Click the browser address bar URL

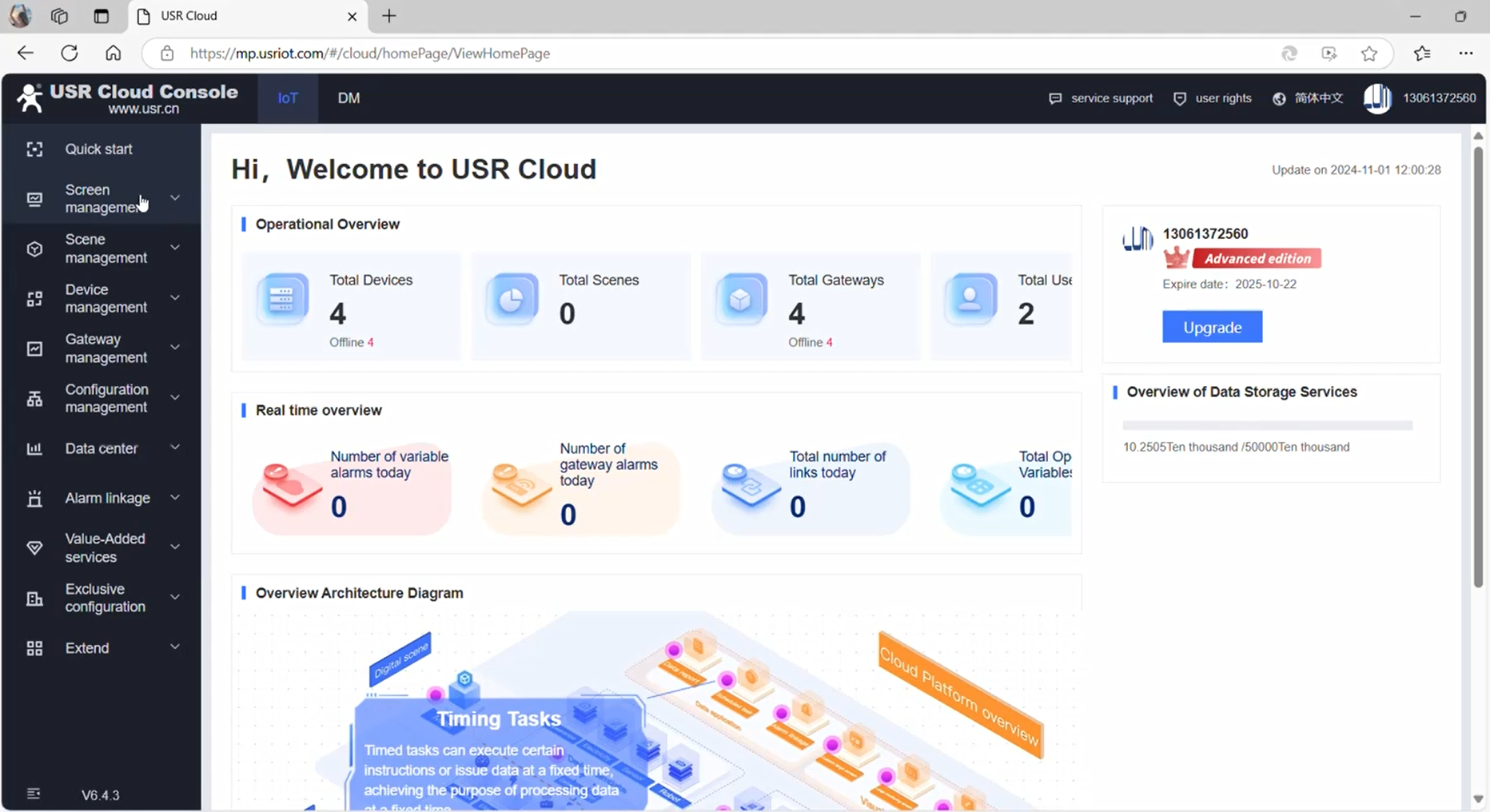point(369,54)
